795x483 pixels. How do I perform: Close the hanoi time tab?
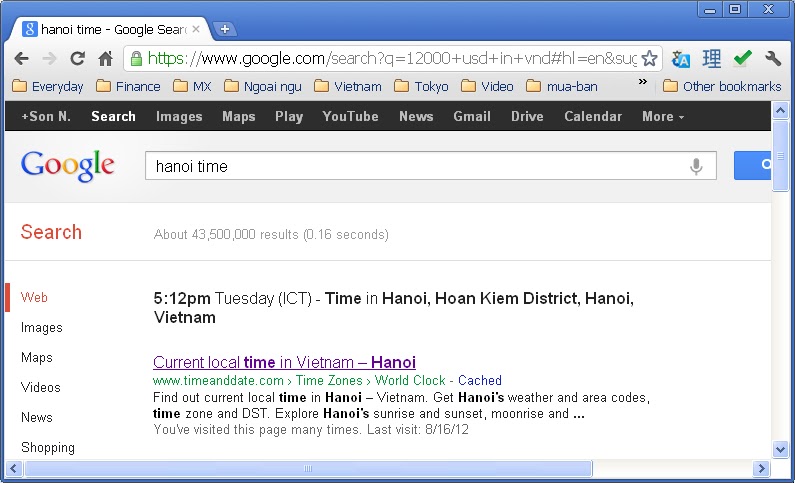click(x=196, y=29)
